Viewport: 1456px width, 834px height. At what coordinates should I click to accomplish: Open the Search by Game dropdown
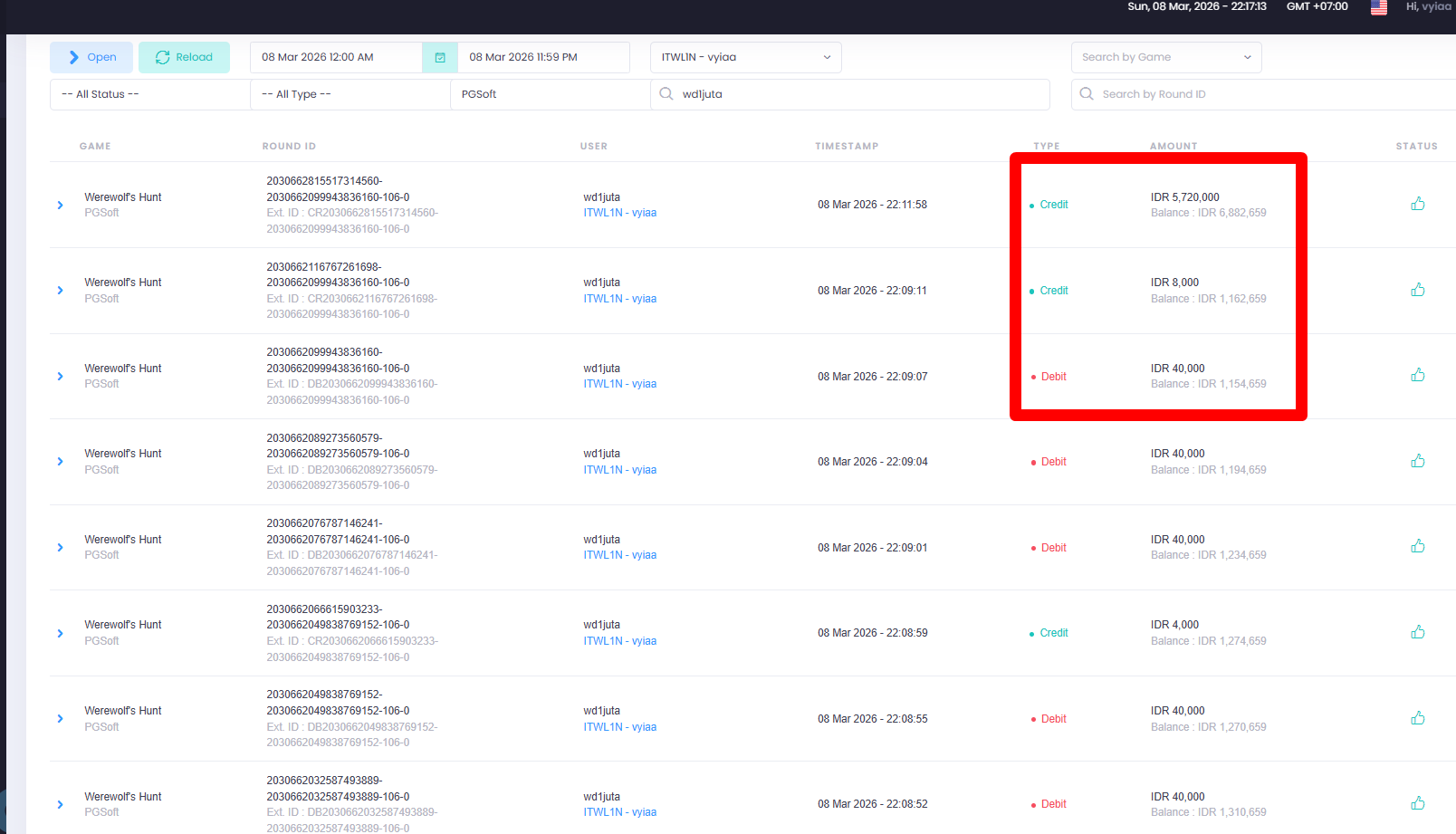[1166, 57]
